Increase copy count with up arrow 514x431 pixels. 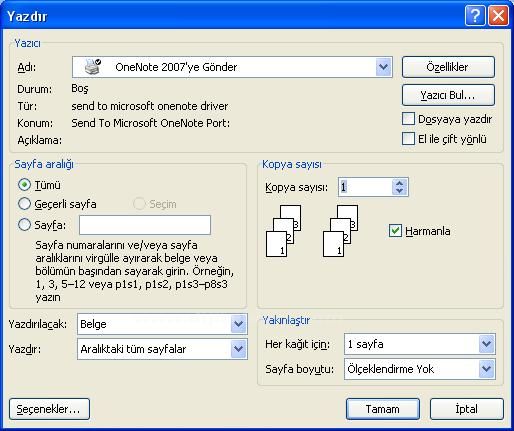pyautogui.click(x=400, y=183)
